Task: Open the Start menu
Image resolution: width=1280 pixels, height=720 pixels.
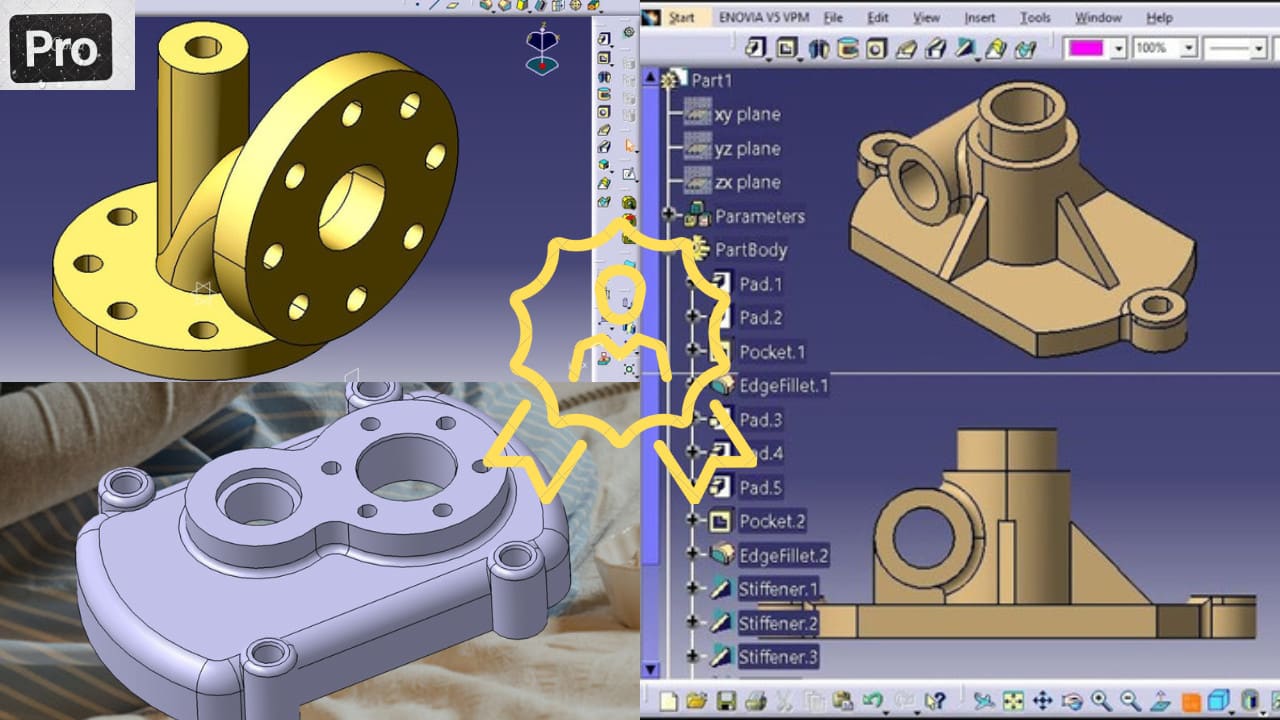Action: [x=681, y=18]
